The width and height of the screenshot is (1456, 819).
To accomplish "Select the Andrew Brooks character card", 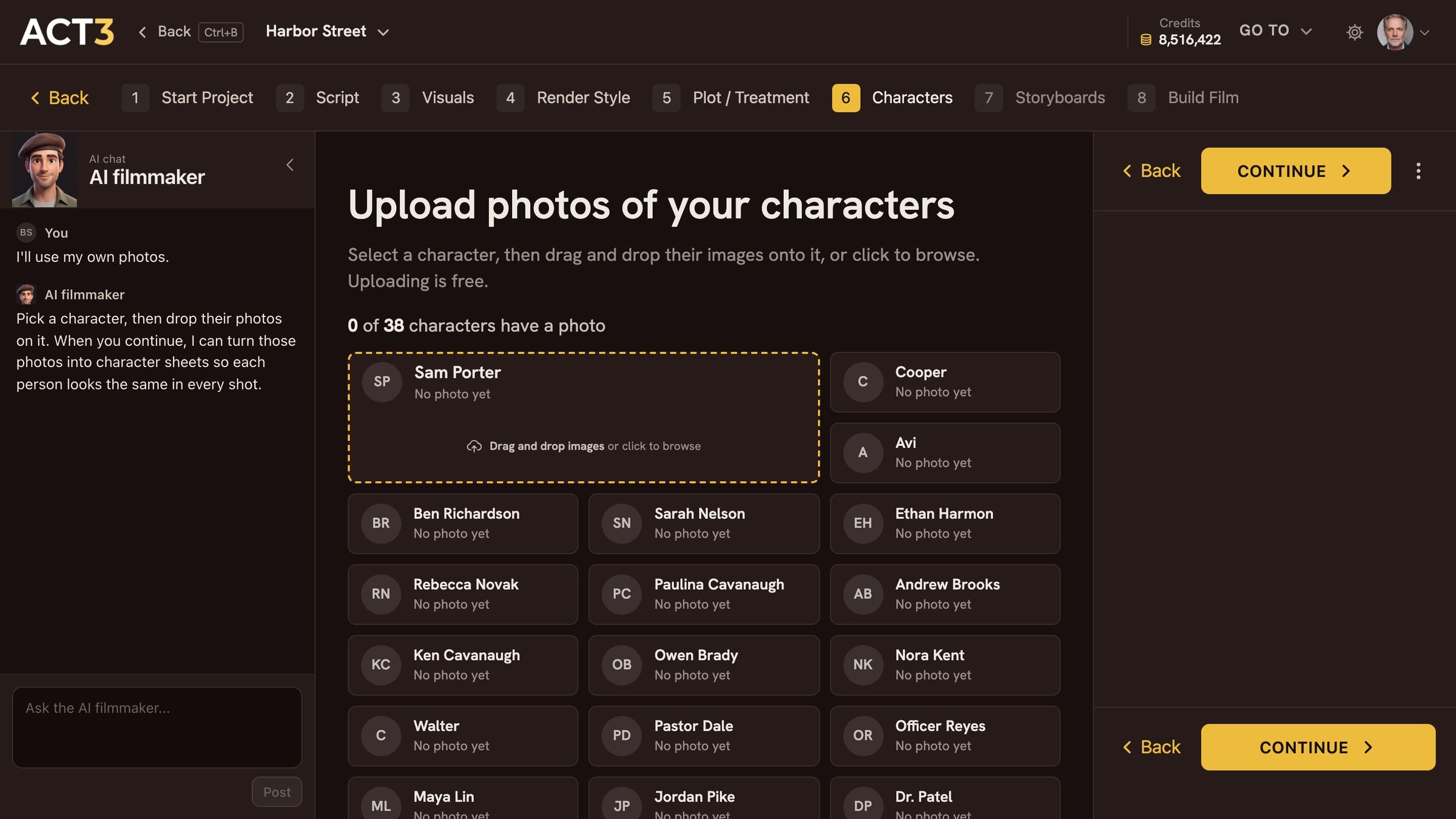I will tap(945, 595).
